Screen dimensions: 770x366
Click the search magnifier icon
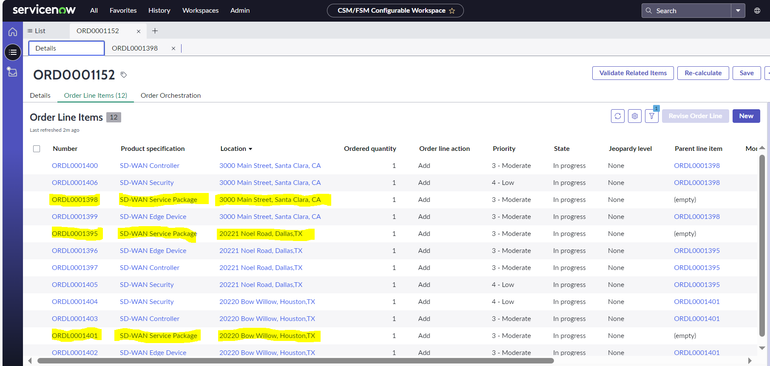point(649,11)
